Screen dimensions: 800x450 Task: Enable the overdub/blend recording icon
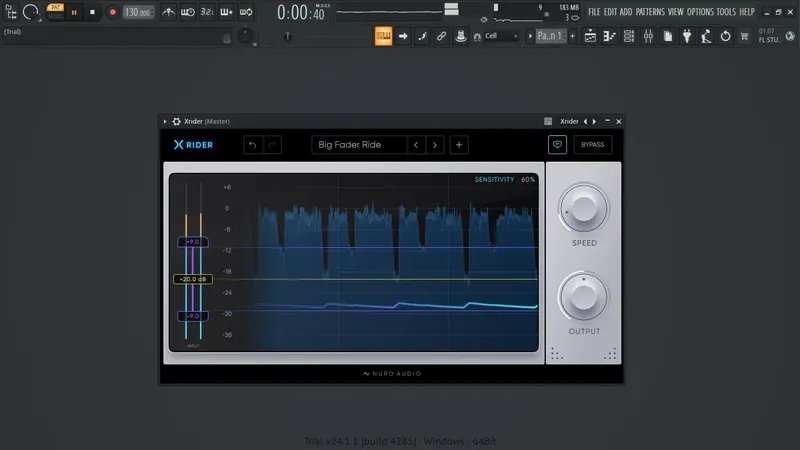click(226, 12)
